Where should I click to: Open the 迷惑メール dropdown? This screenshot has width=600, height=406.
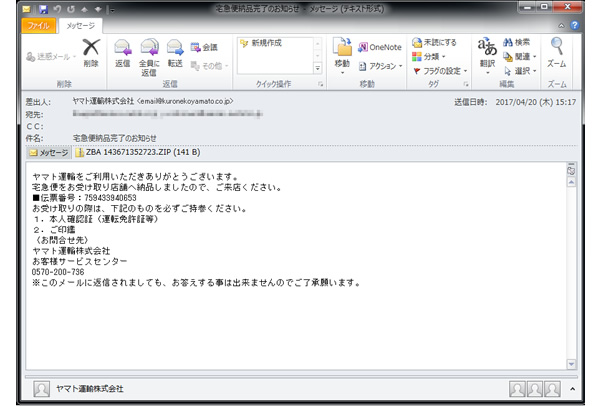(x=51, y=57)
